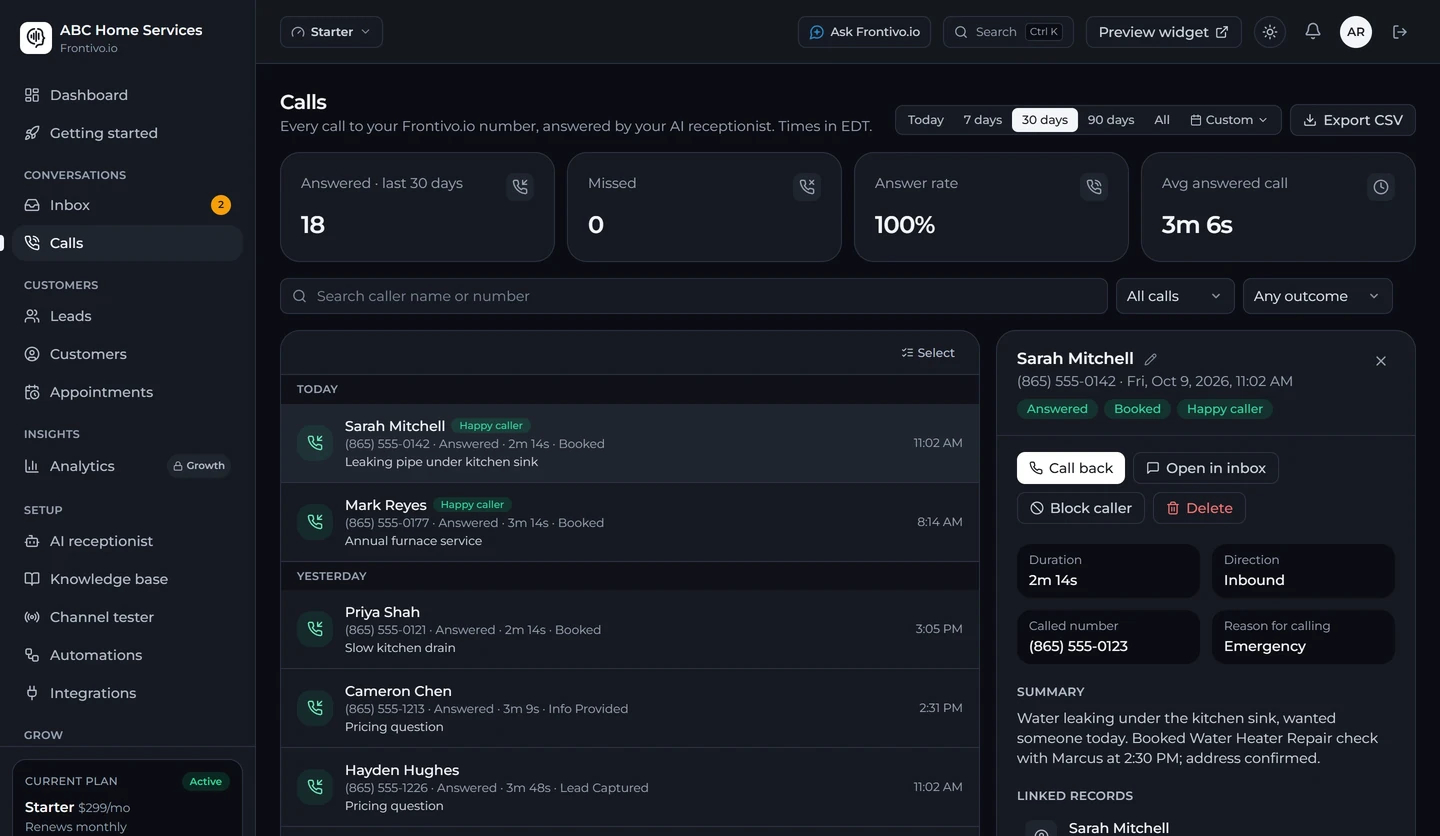Screen dimensions: 1440x836
Task: Switch to the 90 days range
Action: pos(1111,120)
